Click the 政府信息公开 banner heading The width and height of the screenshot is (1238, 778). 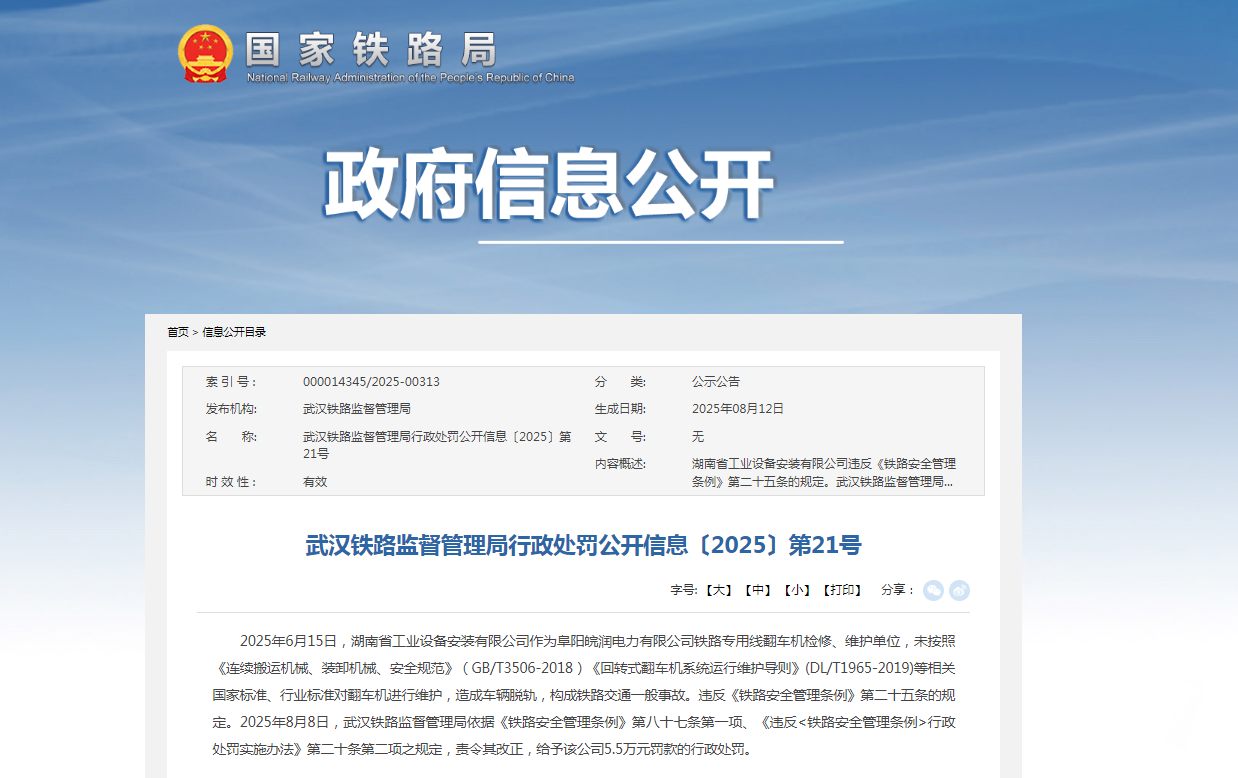pyautogui.click(x=549, y=186)
